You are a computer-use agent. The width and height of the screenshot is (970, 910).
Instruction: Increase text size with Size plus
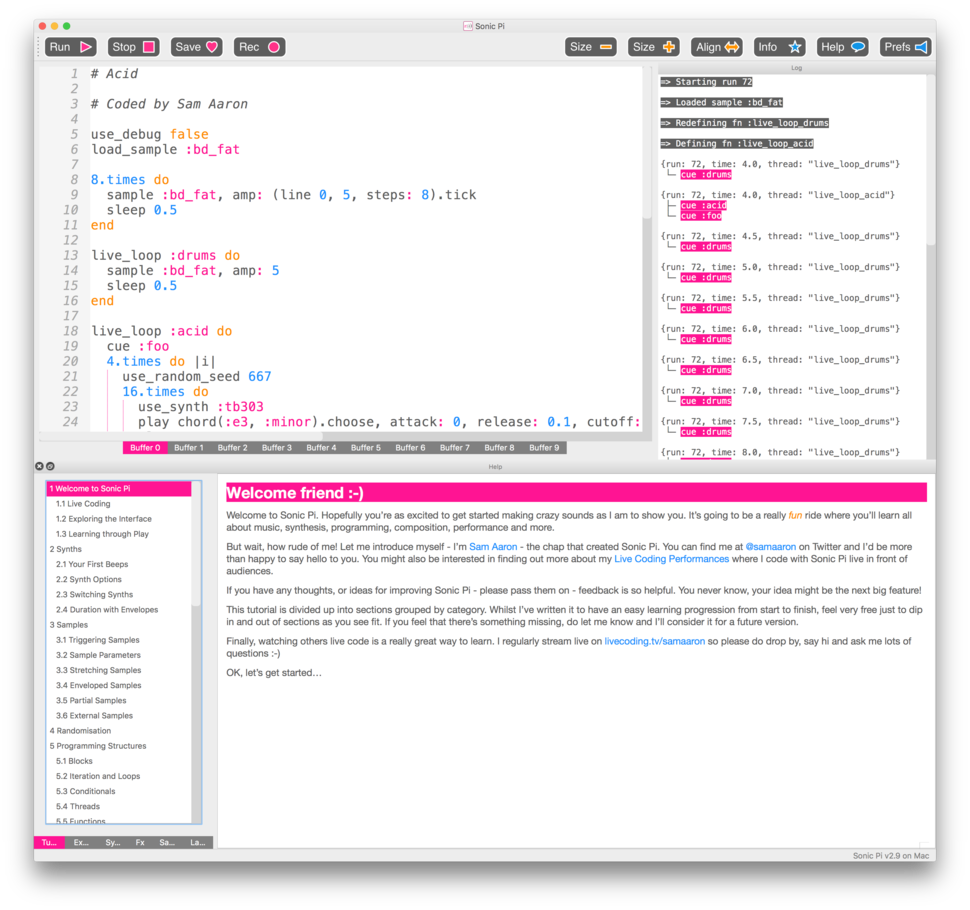pos(653,47)
